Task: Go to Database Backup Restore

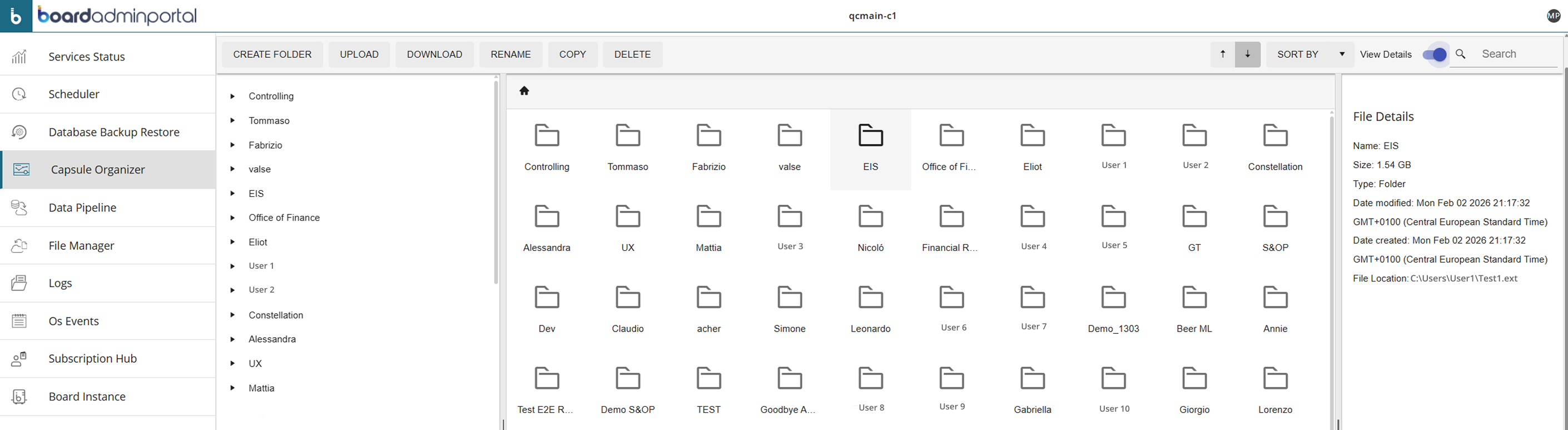Action: click(x=108, y=132)
